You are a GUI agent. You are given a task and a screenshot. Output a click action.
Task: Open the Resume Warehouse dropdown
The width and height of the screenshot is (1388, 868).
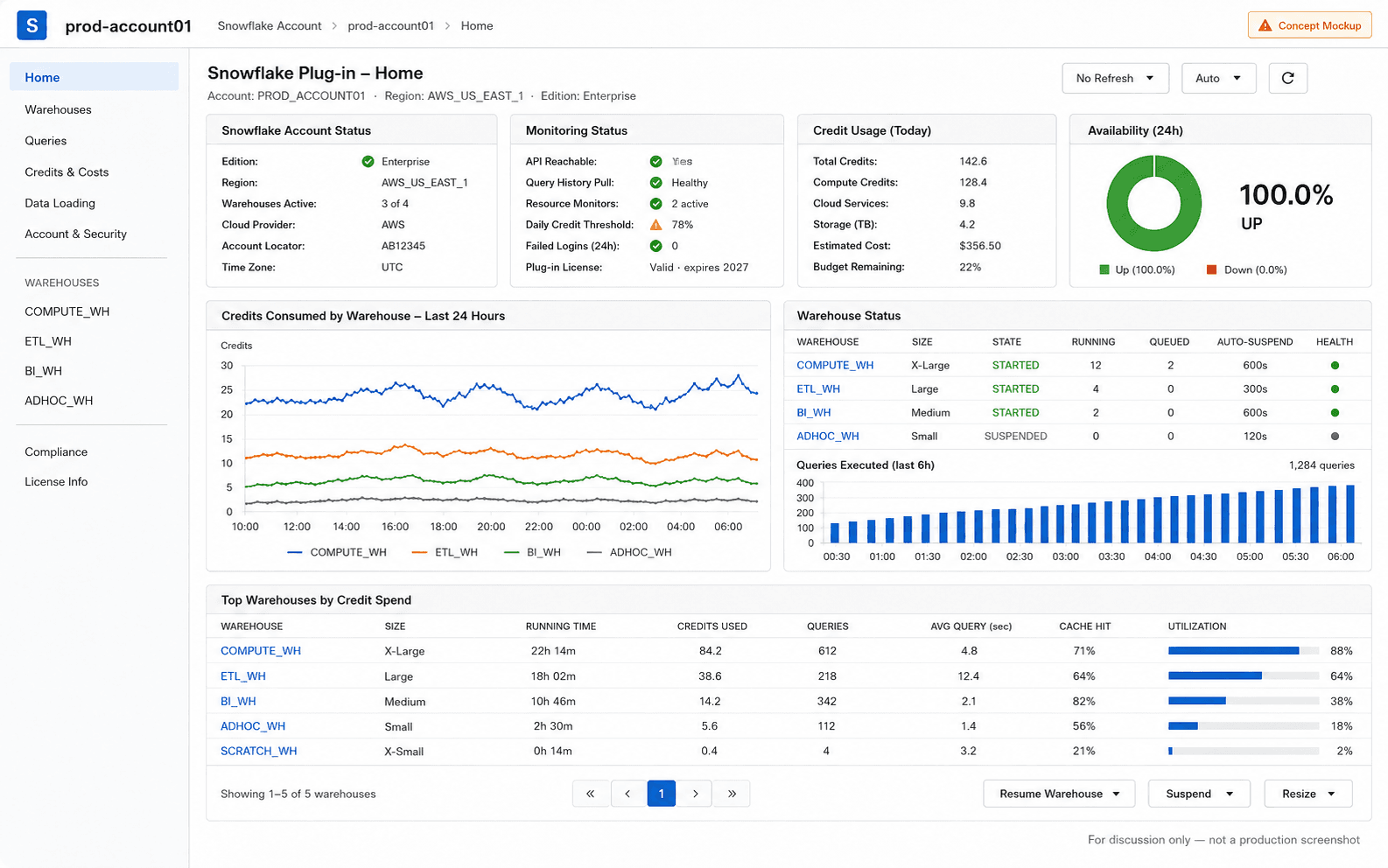point(1059,794)
